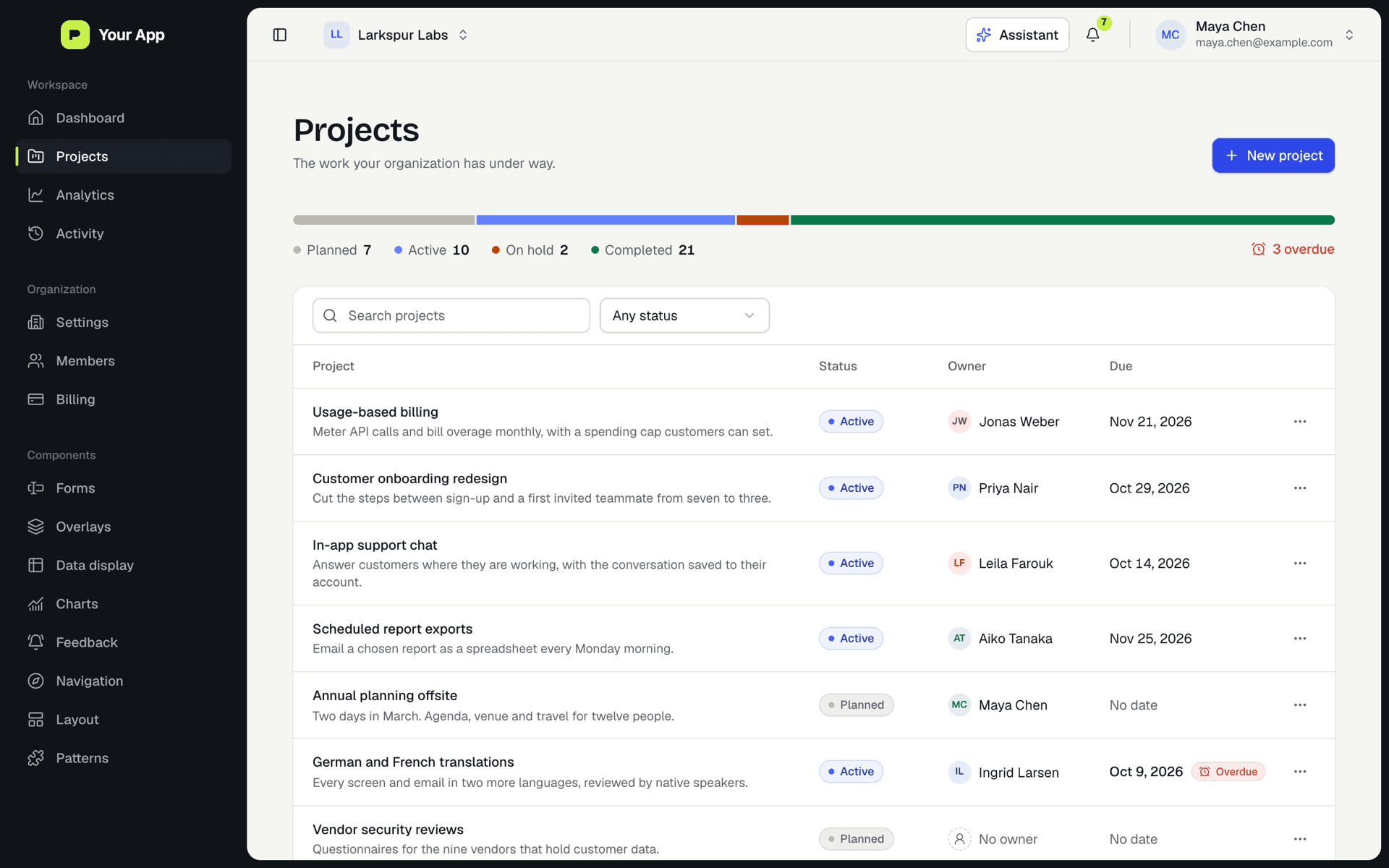Open the Scheduled report exports project
The width and height of the screenshot is (1389, 868).
click(x=392, y=629)
